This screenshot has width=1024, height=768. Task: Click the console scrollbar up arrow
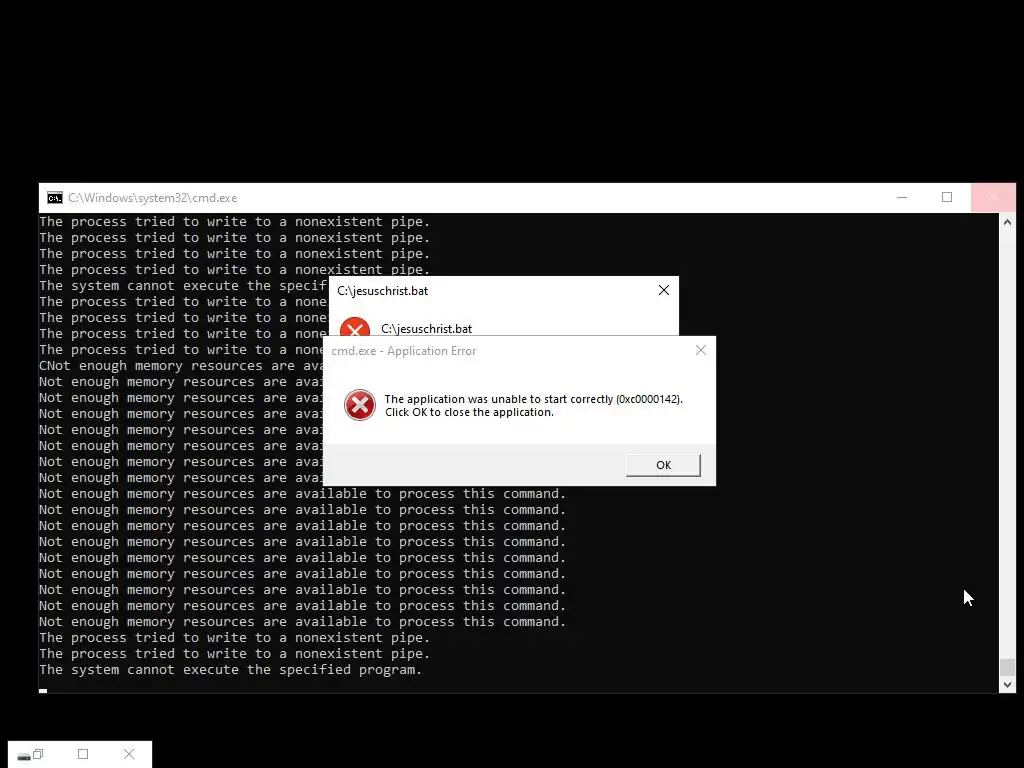coord(1007,223)
